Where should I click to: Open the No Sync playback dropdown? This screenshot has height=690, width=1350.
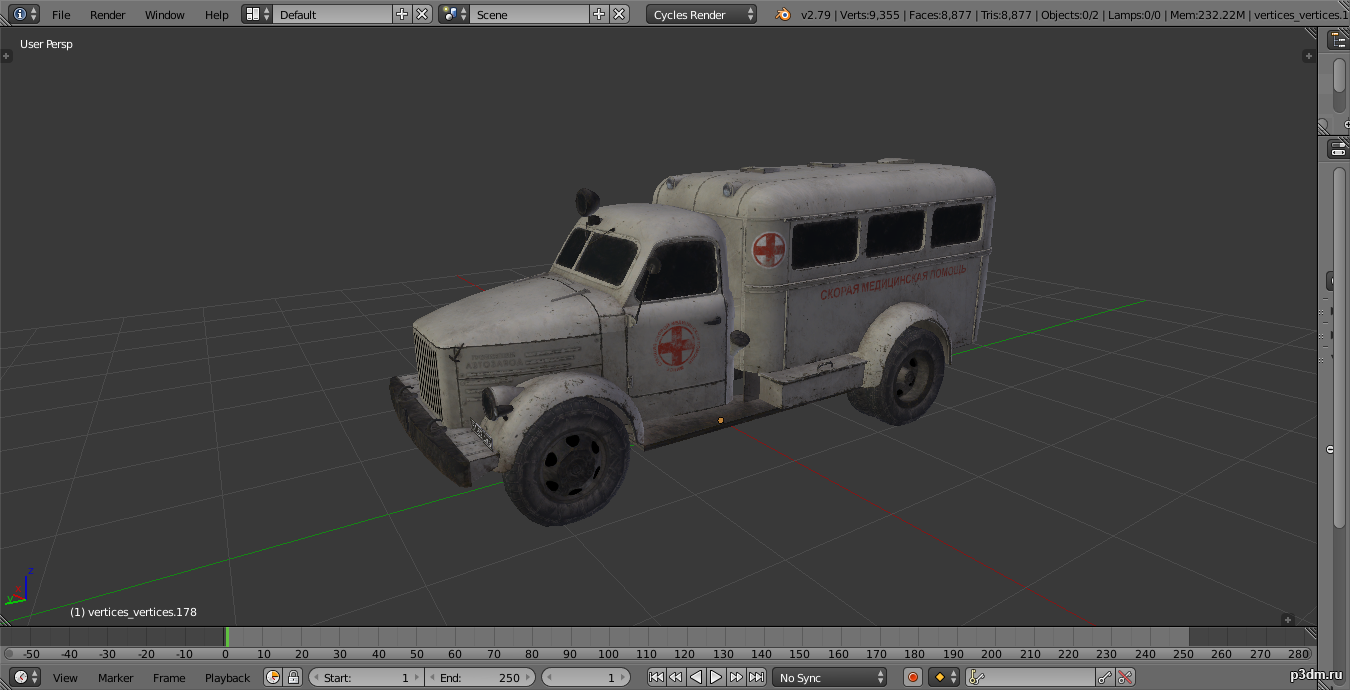(831, 677)
